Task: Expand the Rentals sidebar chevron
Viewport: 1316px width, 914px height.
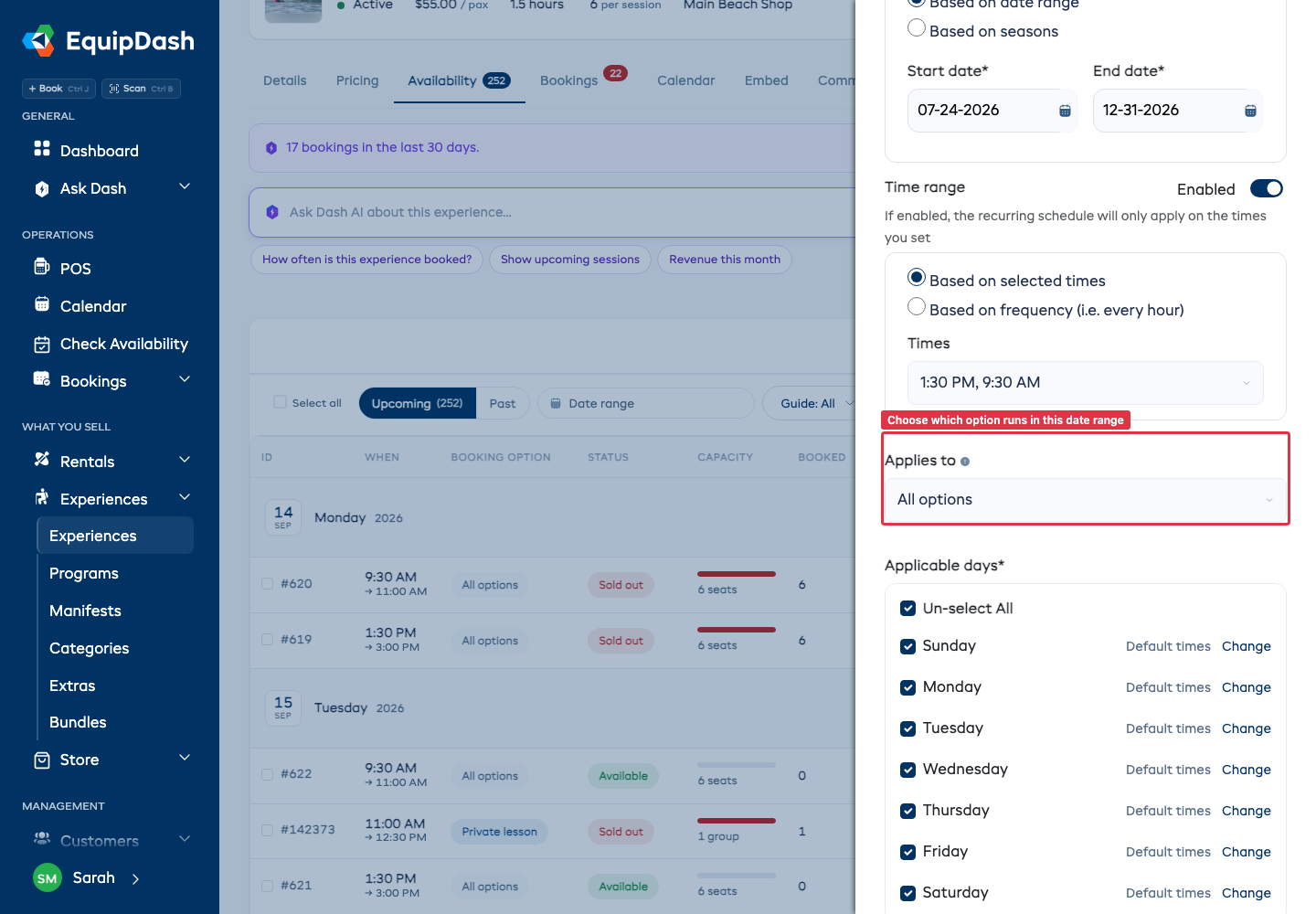Action: tap(185, 460)
